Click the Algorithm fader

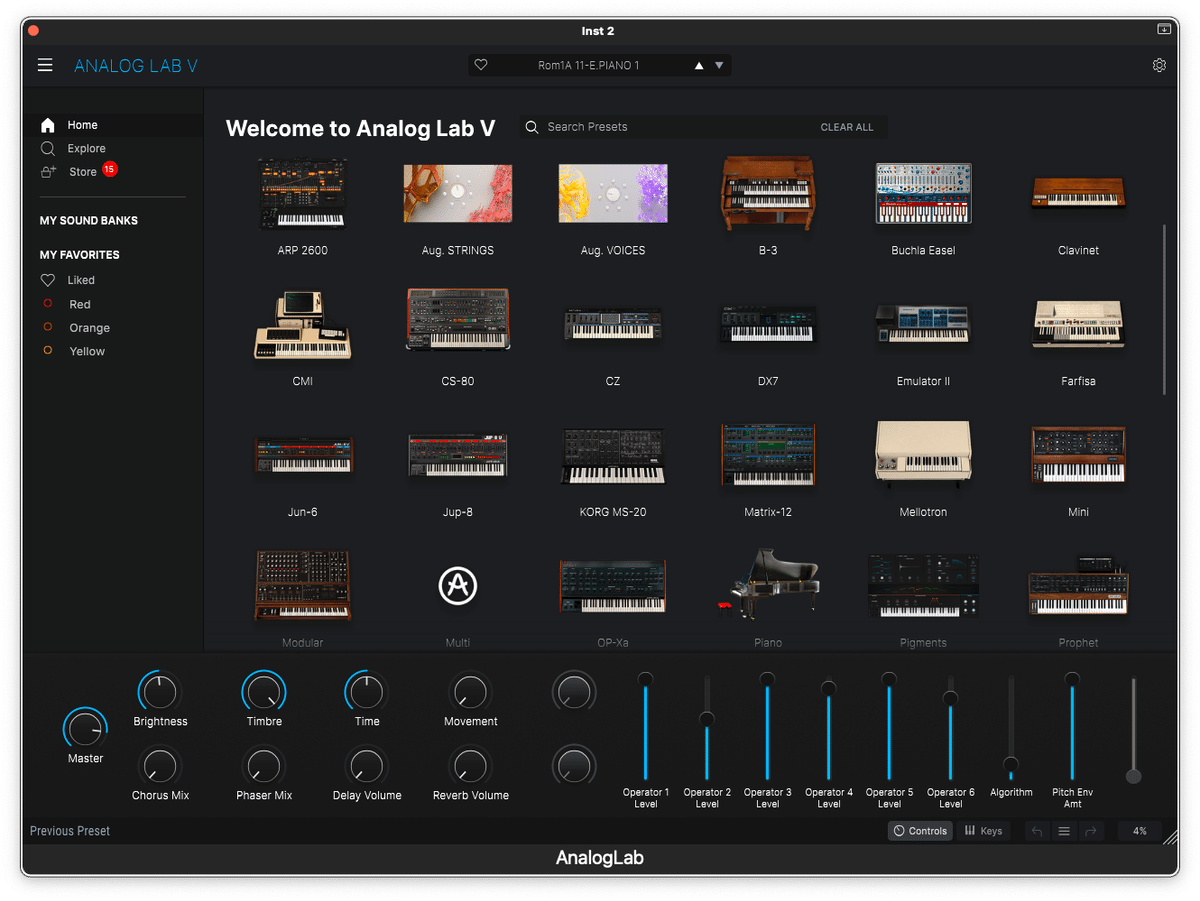click(1011, 727)
